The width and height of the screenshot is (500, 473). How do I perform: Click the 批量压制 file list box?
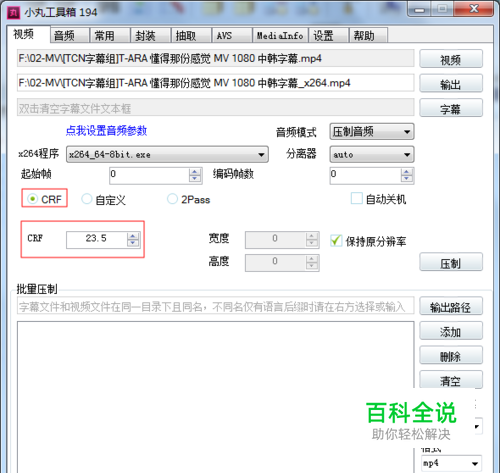coord(216,397)
